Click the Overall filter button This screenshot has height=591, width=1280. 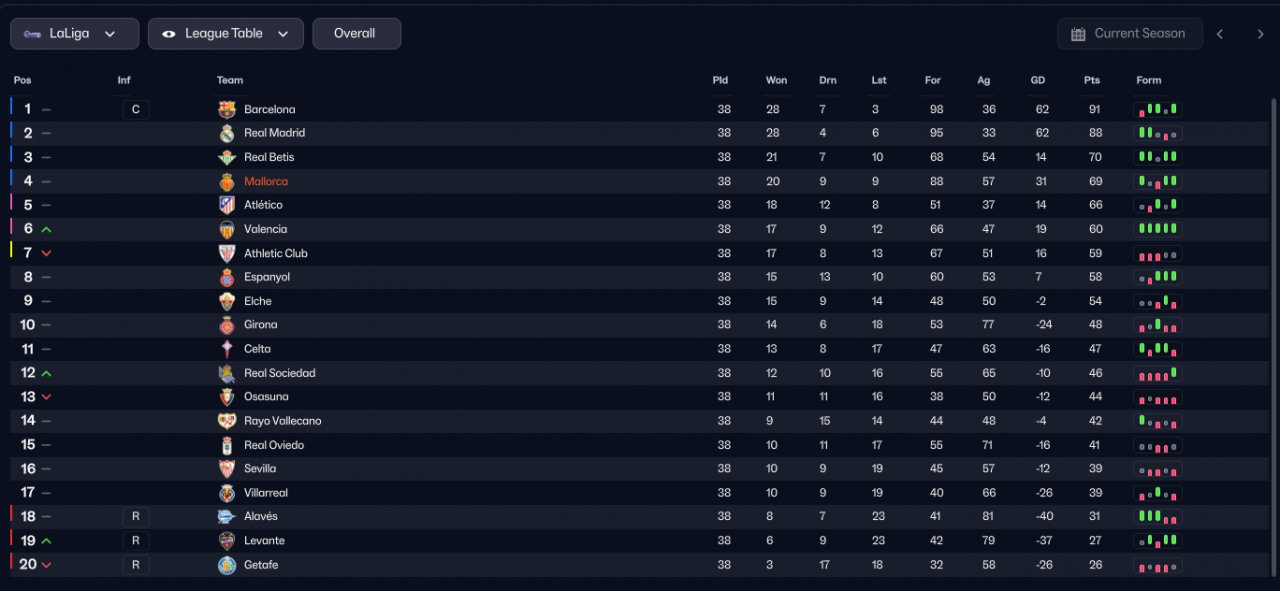coord(356,33)
